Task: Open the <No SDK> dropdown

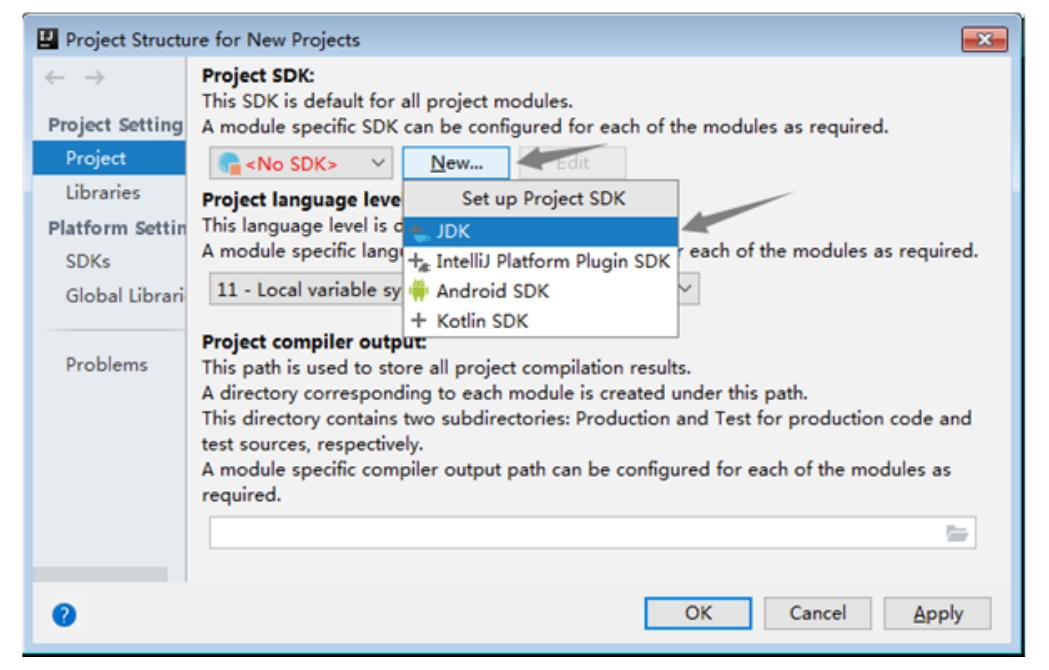Action: pos(301,163)
